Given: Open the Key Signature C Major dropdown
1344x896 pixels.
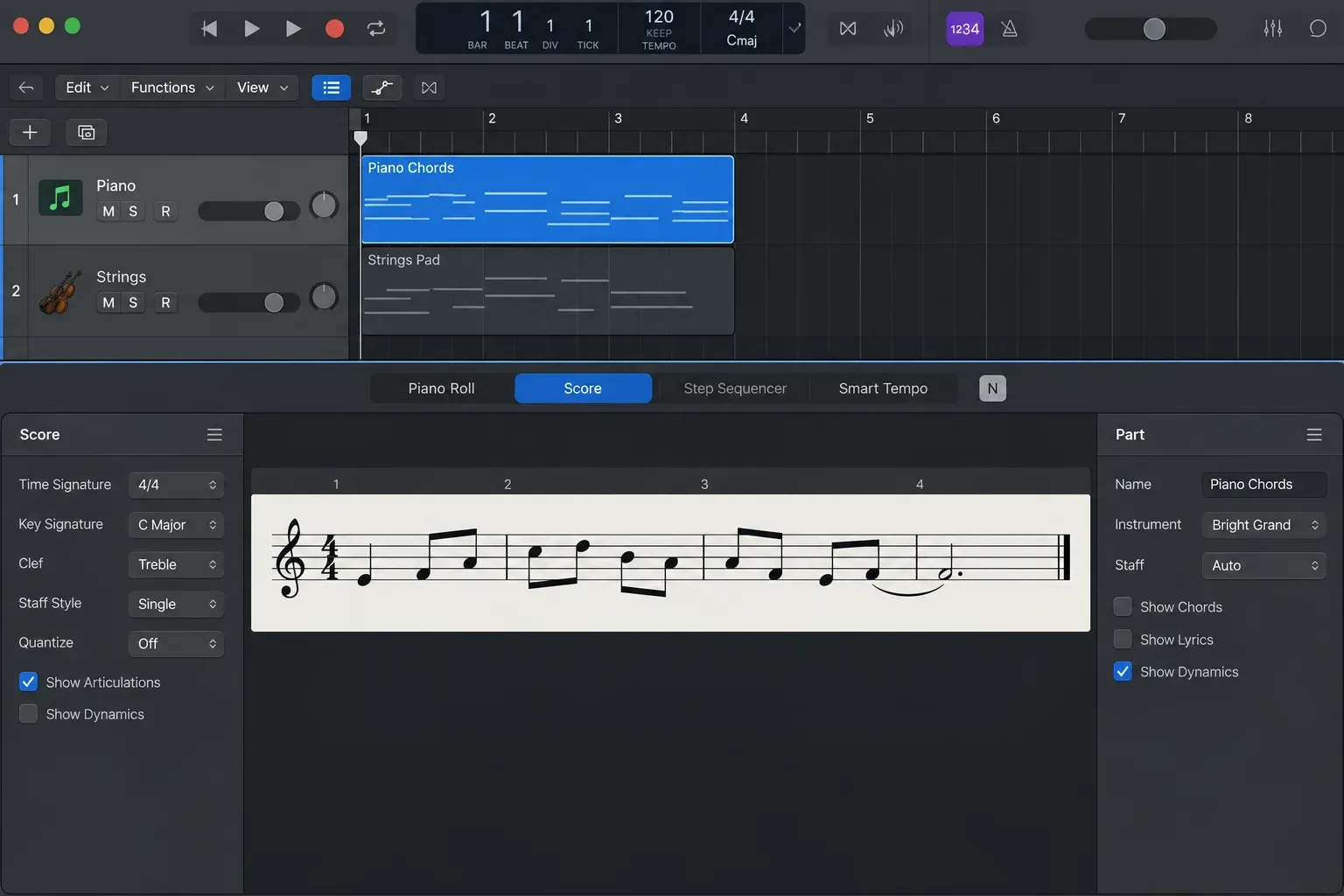Looking at the screenshot, I should click(x=177, y=525).
